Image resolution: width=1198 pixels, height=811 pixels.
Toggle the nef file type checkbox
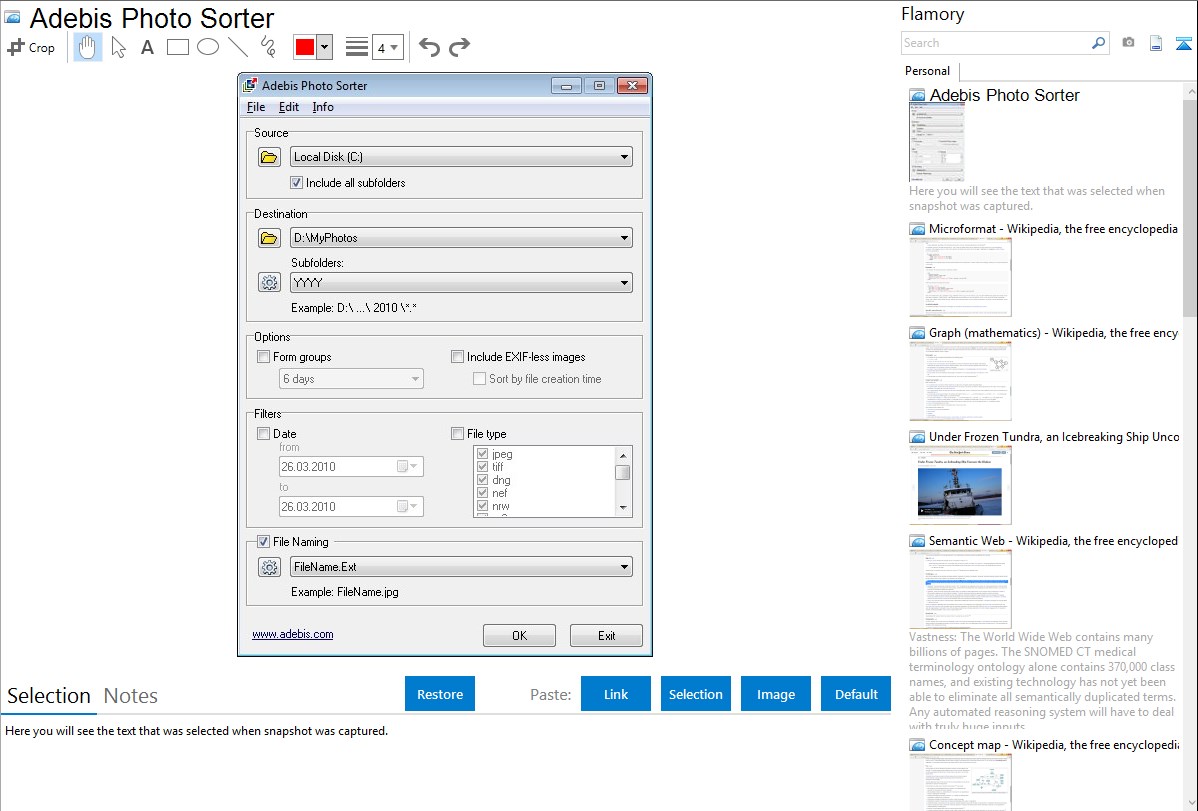(x=482, y=493)
